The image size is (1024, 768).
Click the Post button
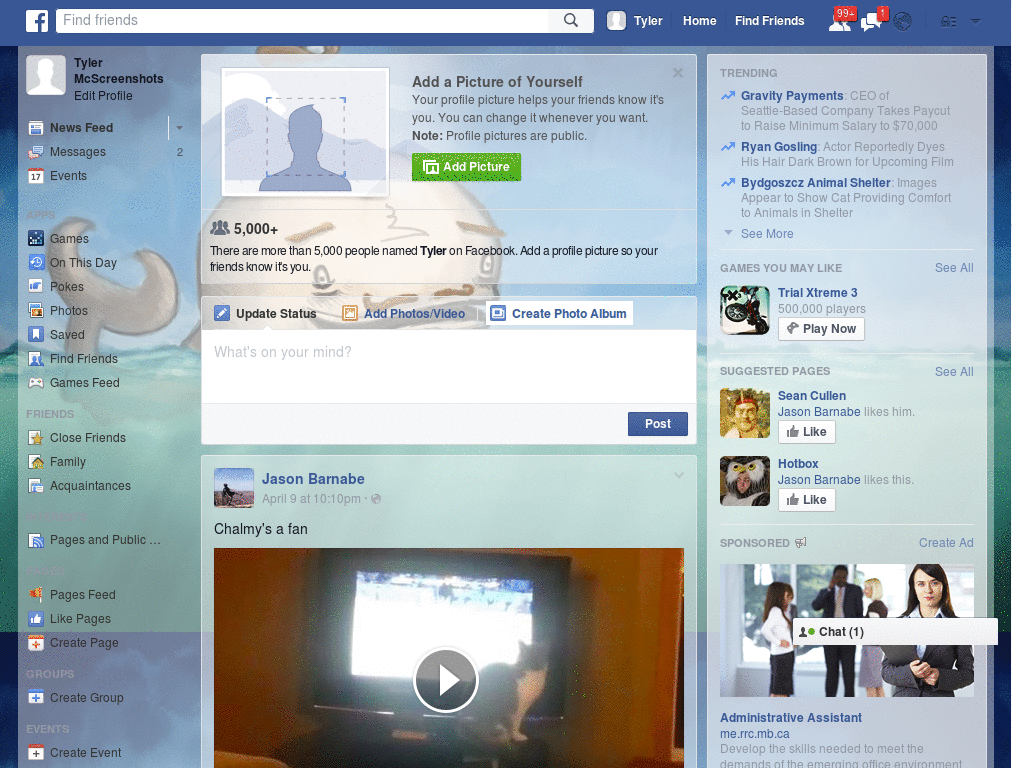tap(658, 424)
